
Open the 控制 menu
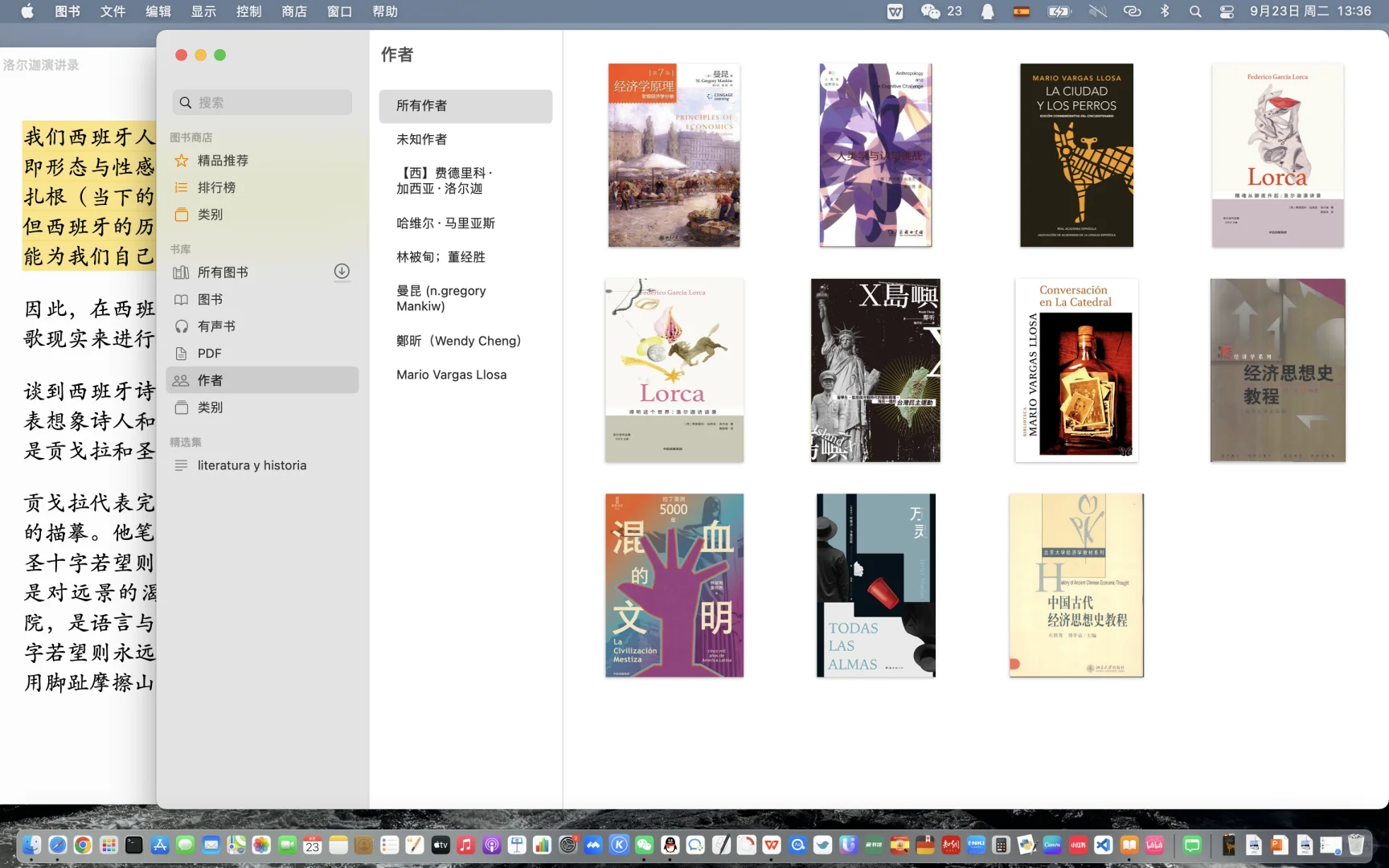(x=249, y=11)
